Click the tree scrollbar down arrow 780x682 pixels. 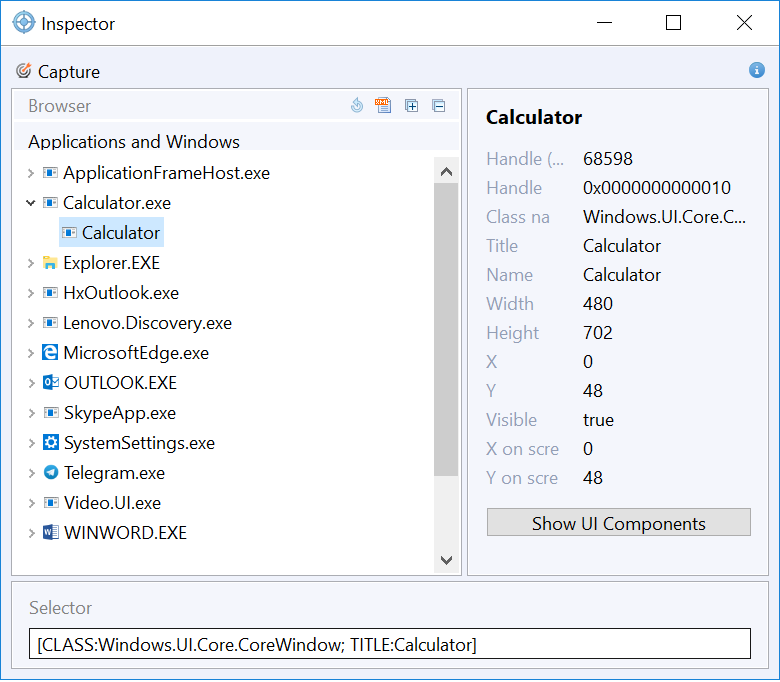pos(446,560)
